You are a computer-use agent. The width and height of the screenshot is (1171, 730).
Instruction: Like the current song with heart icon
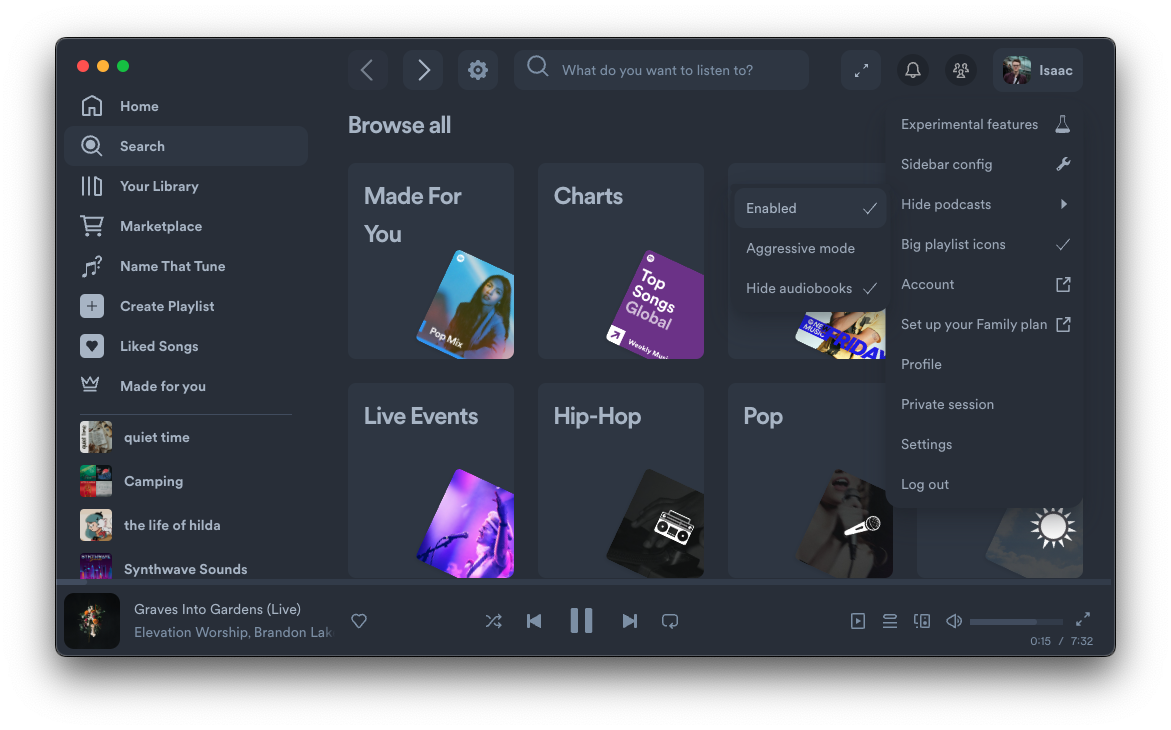tap(359, 621)
